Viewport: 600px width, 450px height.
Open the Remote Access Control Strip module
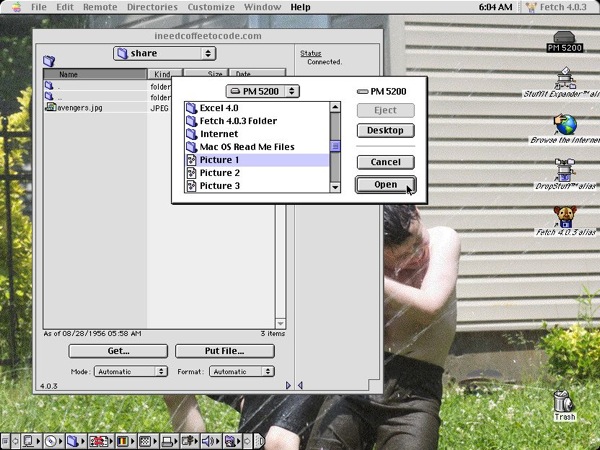coord(190,441)
